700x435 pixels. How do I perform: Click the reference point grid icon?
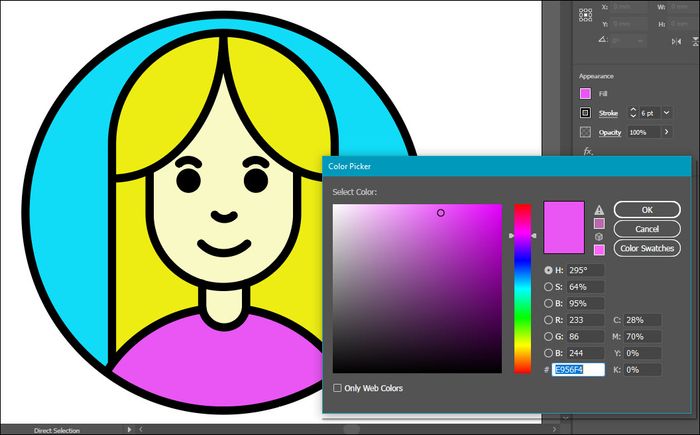(585, 15)
